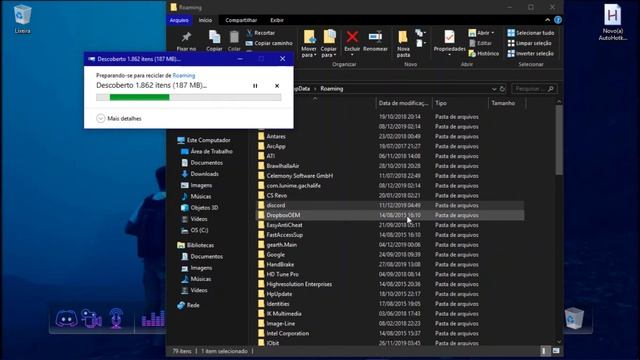Click the Renomear icon

click(x=375, y=37)
